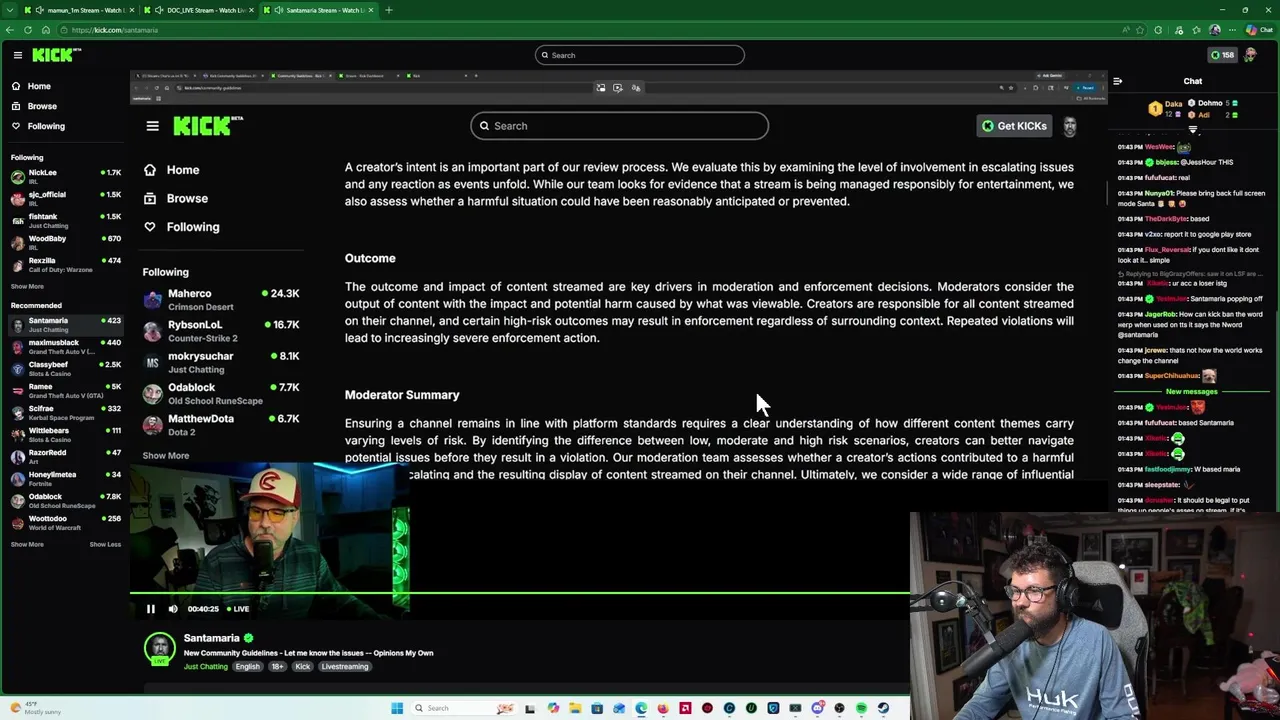Jump to LIVE indicator in player
Viewport: 1280px width, 720px height.
(238, 608)
